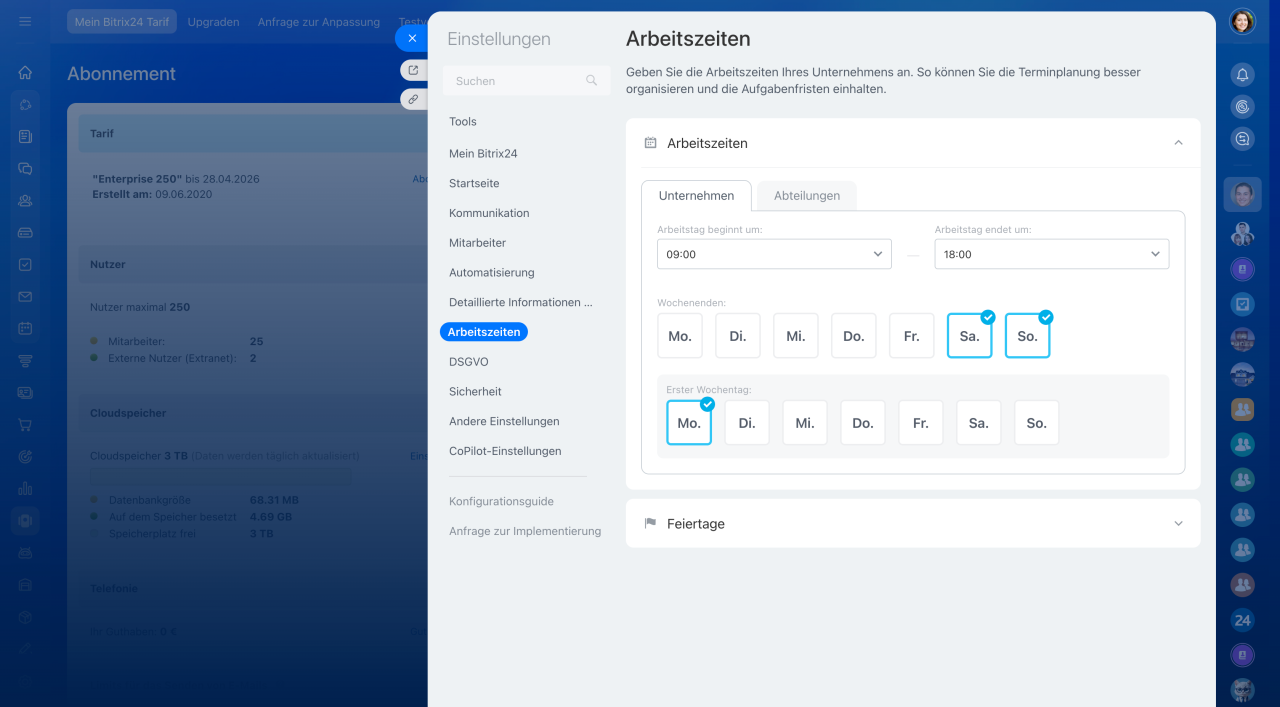Select Mein Bitrix24 in settings menu
The width and height of the screenshot is (1280, 707).
(483, 154)
